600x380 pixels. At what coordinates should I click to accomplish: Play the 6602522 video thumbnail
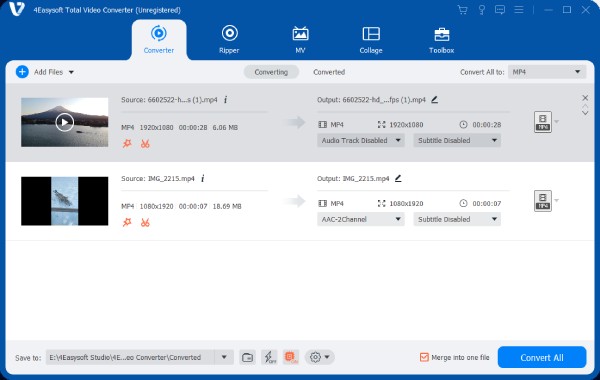(x=64, y=122)
